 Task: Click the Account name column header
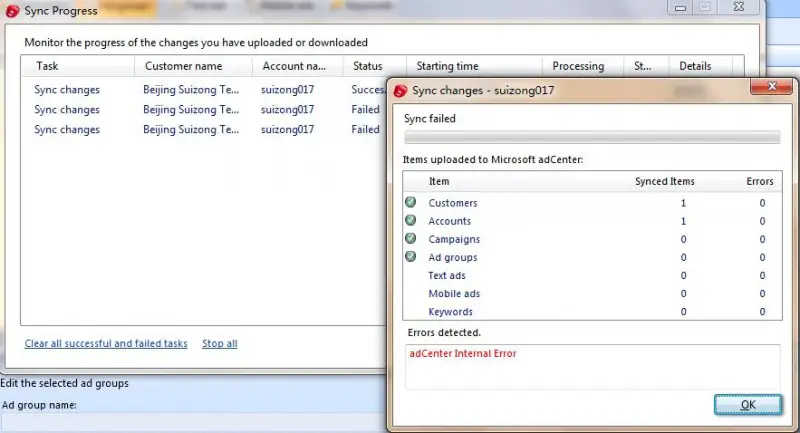(297, 66)
